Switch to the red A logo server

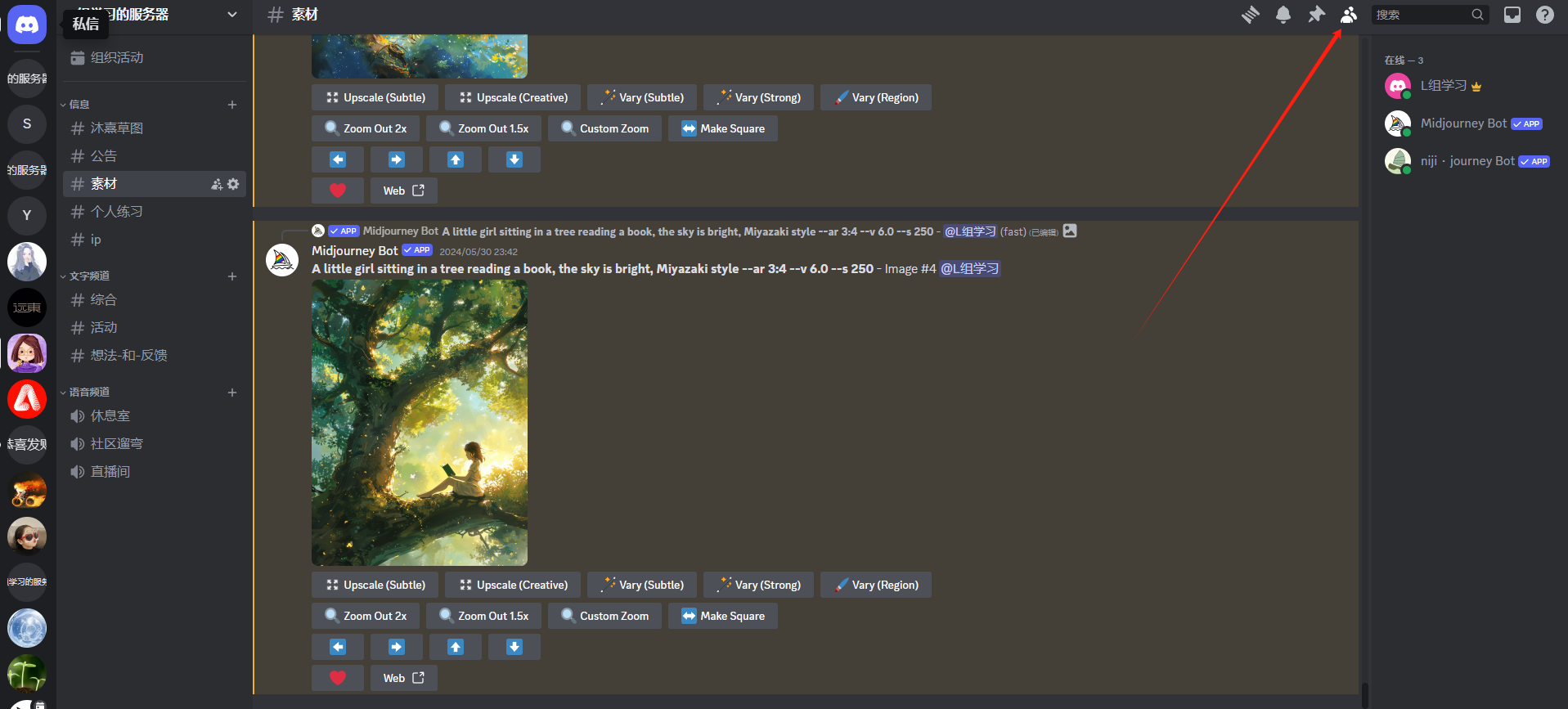pos(27,399)
